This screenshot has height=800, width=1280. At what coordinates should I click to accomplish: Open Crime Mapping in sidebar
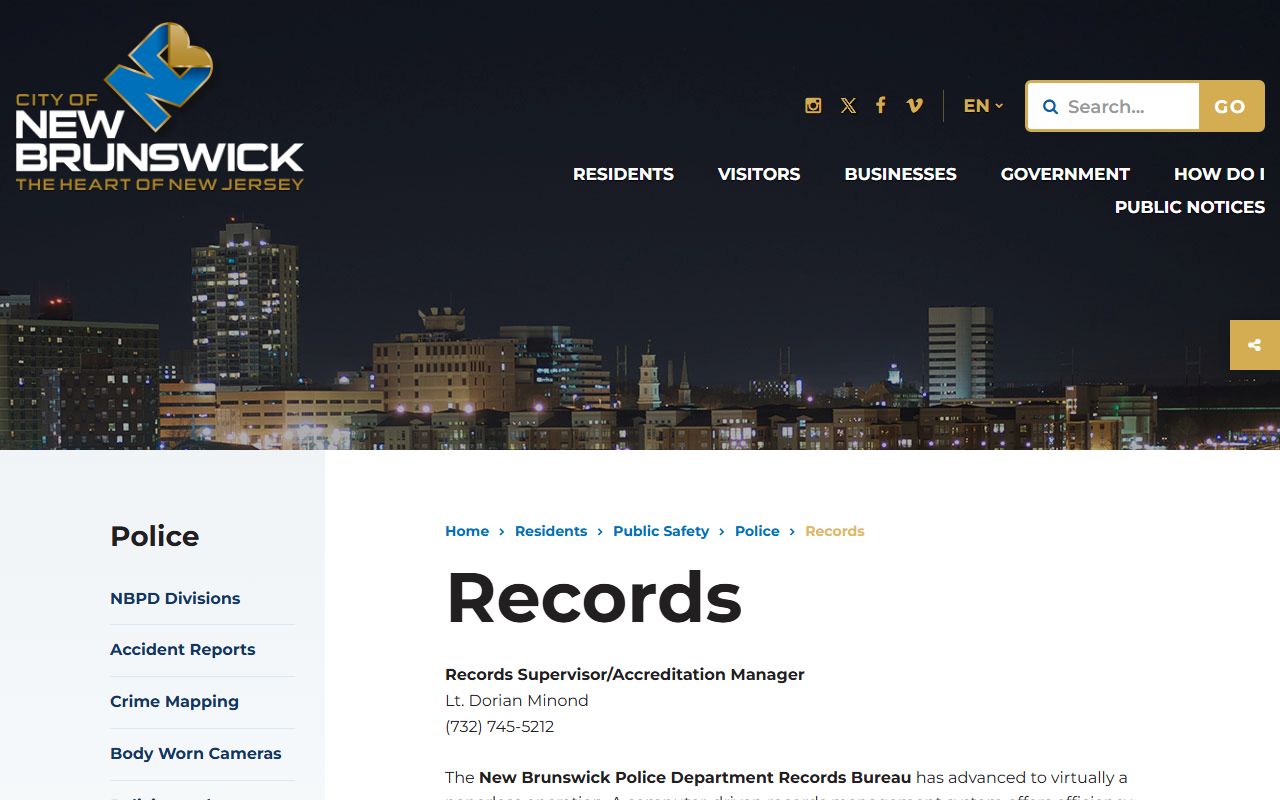click(x=174, y=701)
